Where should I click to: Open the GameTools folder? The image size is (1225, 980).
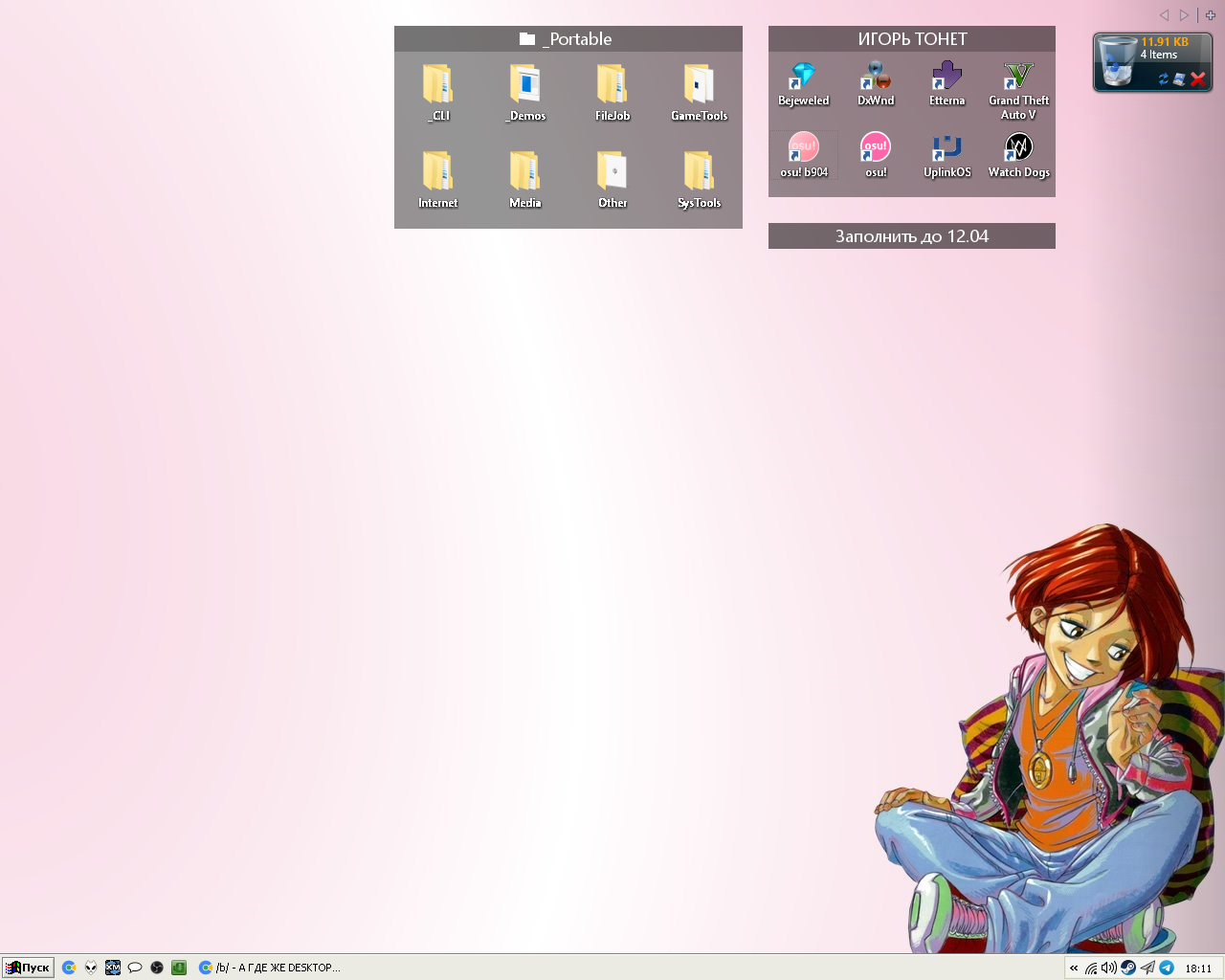click(700, 93)
